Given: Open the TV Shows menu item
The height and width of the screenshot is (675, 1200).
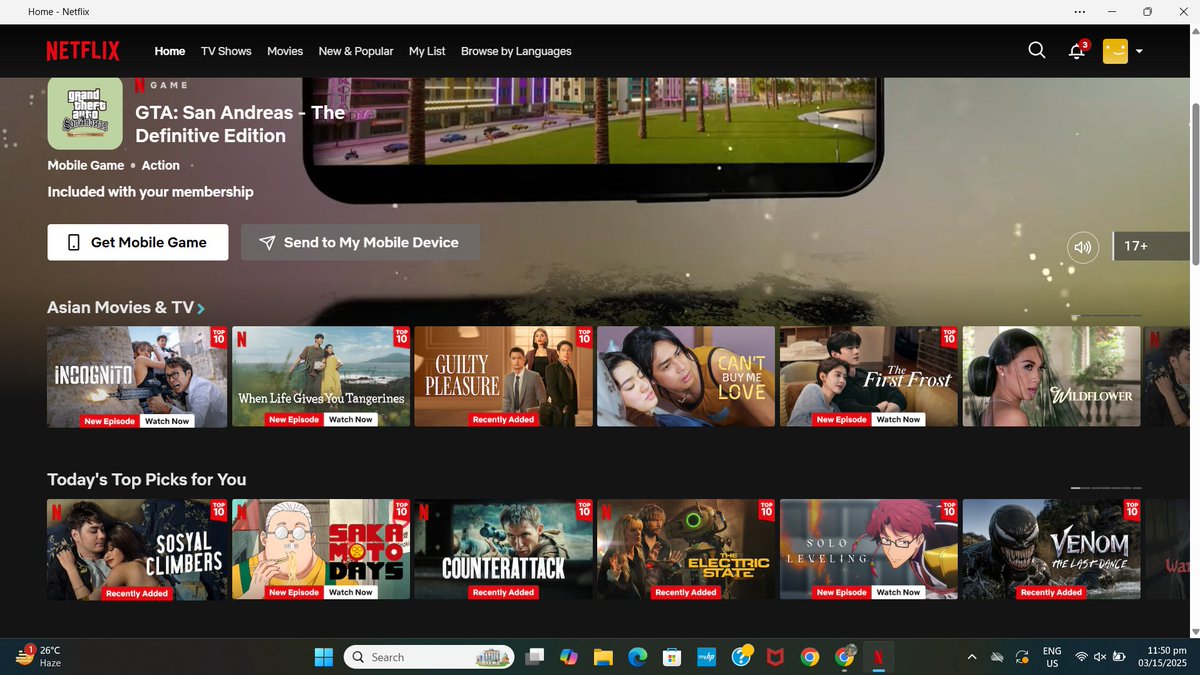Looking at the screenshot, I should [226, 51].
